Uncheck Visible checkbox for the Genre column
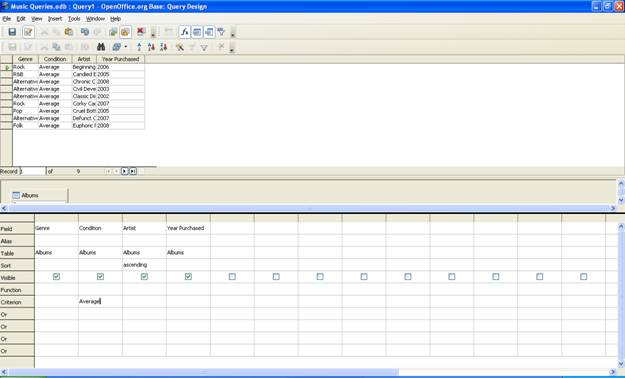This screenshot has width=625, height=378. pos(56,276)
